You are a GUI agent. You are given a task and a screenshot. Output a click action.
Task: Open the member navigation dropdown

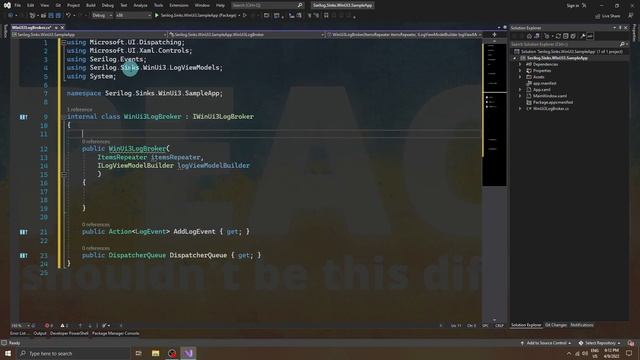point(404,35)
